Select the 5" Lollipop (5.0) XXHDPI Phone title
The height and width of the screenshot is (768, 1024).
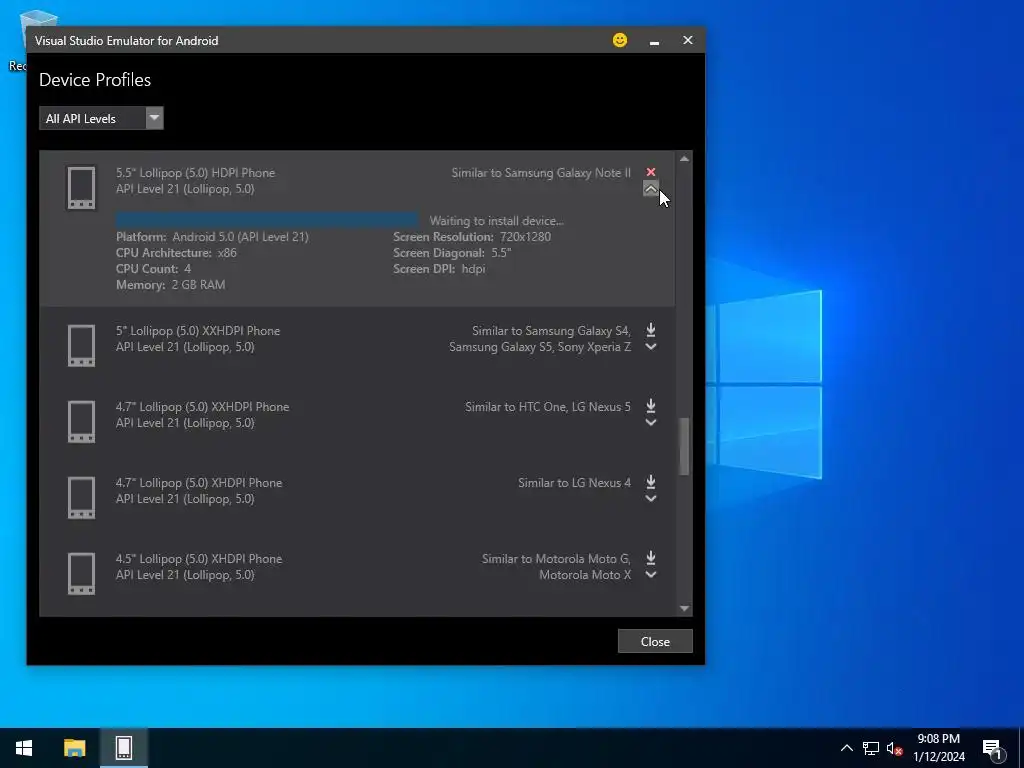(198, 330)
